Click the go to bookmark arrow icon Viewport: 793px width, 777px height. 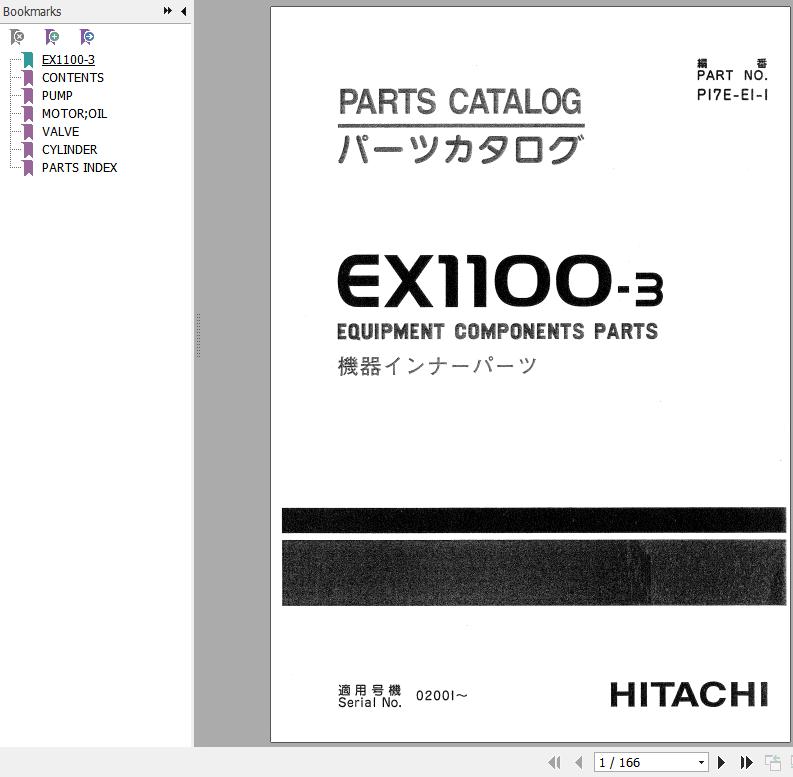(87, 37)
